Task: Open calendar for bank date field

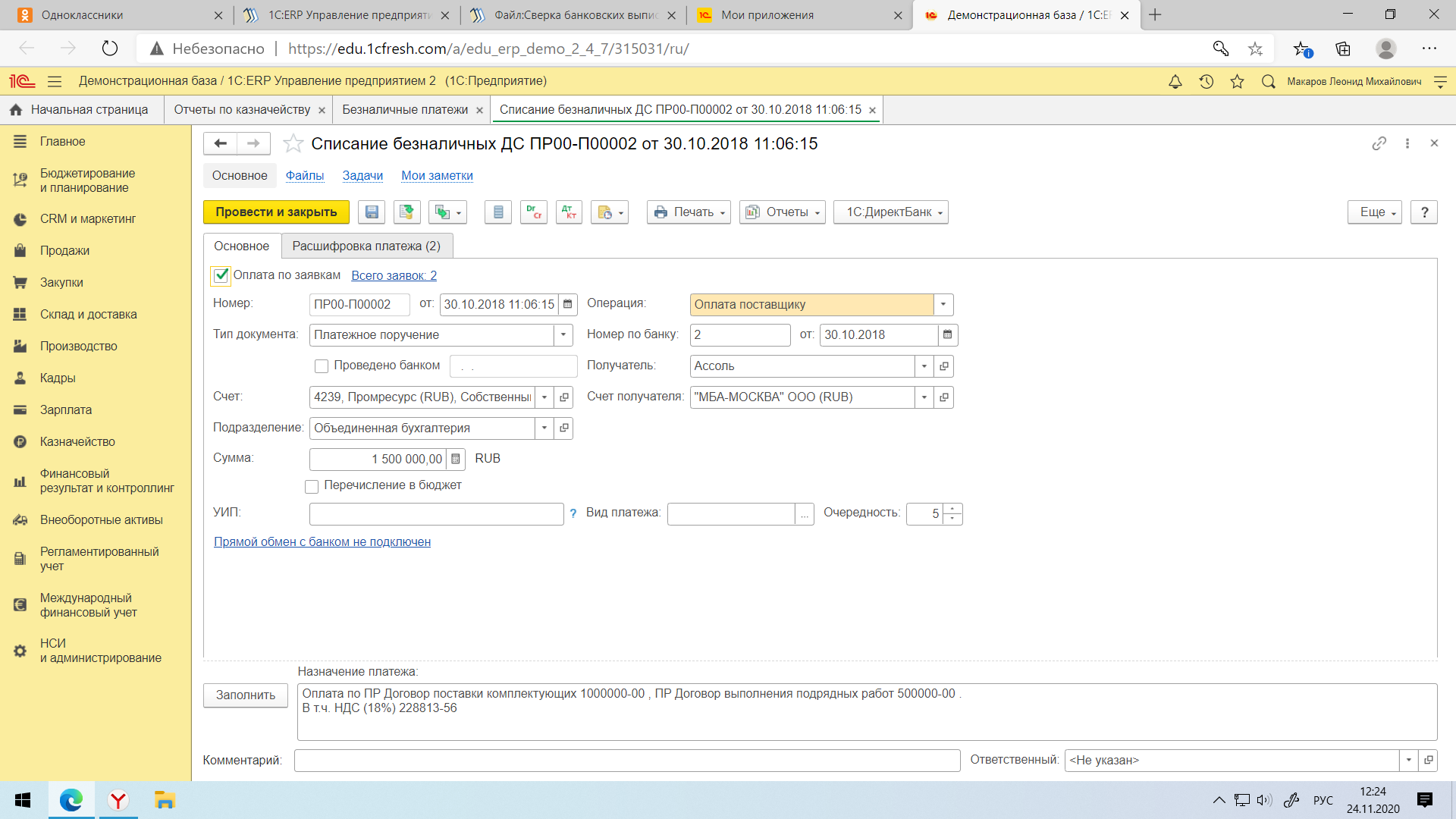Action: pos(948,334)
